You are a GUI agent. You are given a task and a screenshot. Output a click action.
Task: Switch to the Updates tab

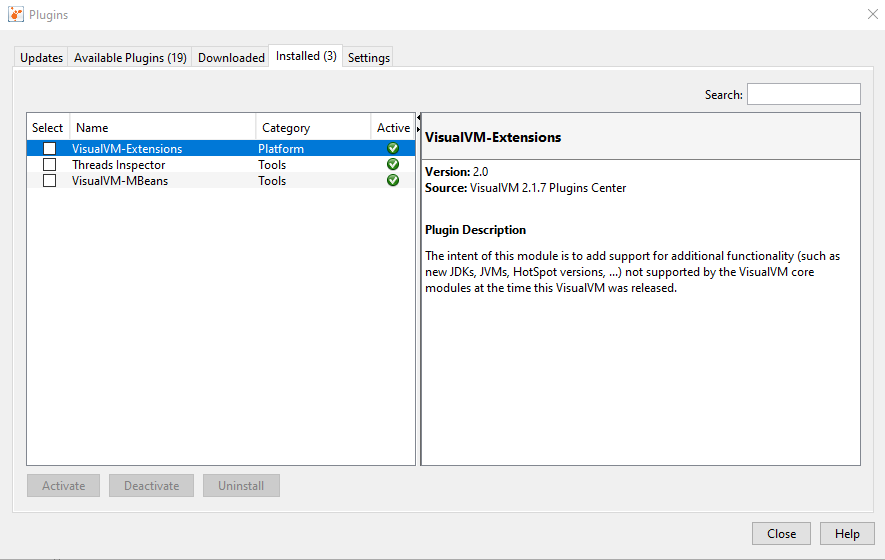pyautogui.click(x=42, y=58)
